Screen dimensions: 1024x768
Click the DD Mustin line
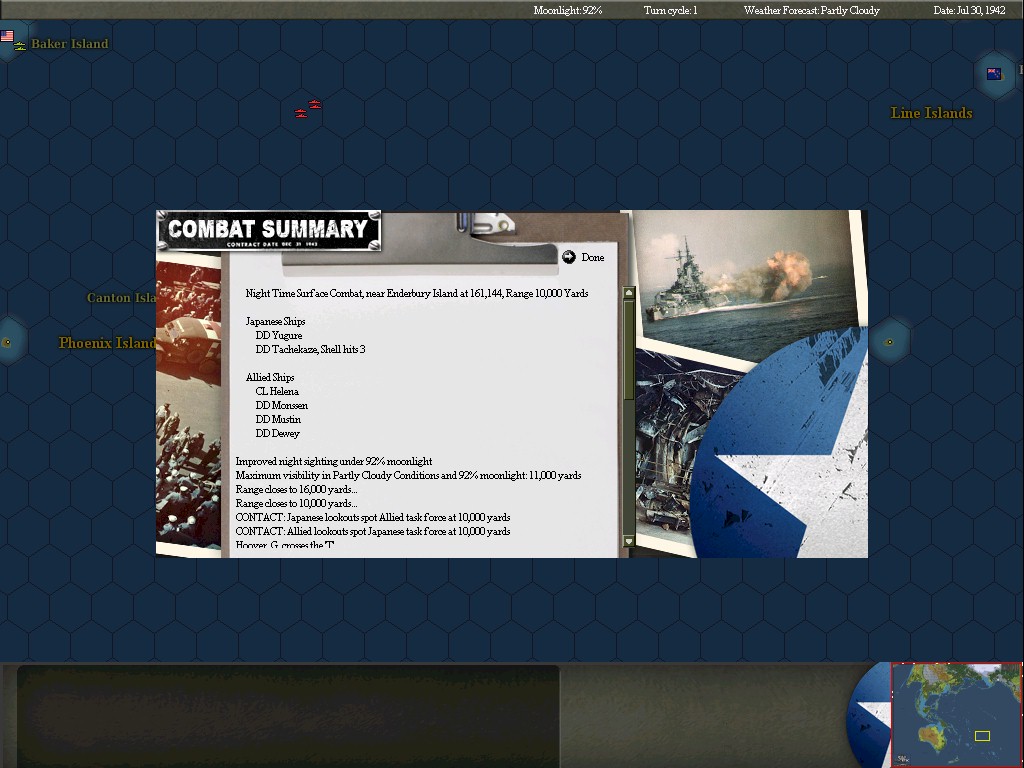click(x=278, y=419)
